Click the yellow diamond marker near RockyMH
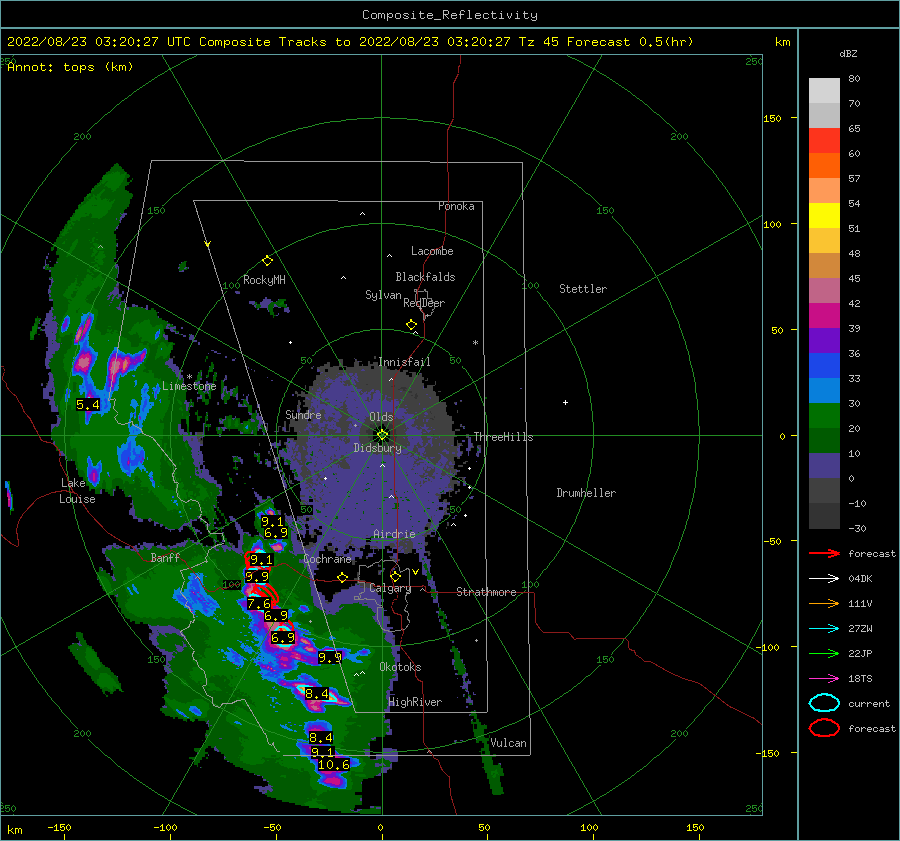This screenshot has height=841, width=900. 267,261
